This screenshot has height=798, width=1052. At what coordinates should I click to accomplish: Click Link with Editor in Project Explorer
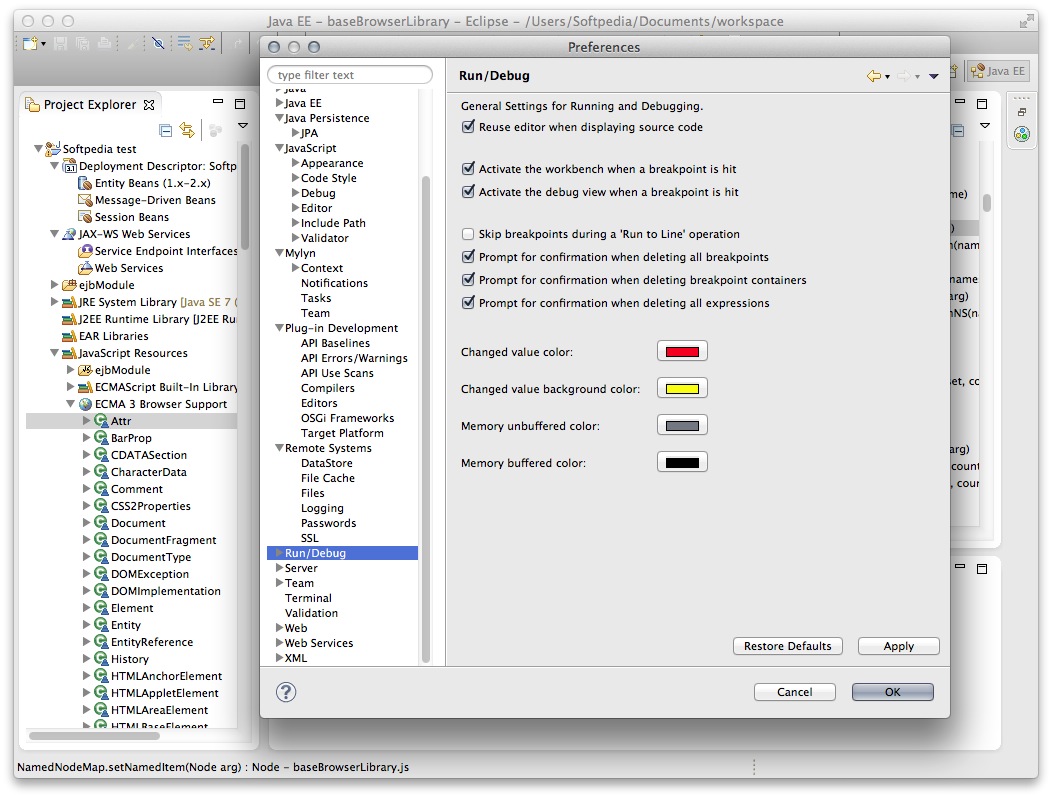189,130
